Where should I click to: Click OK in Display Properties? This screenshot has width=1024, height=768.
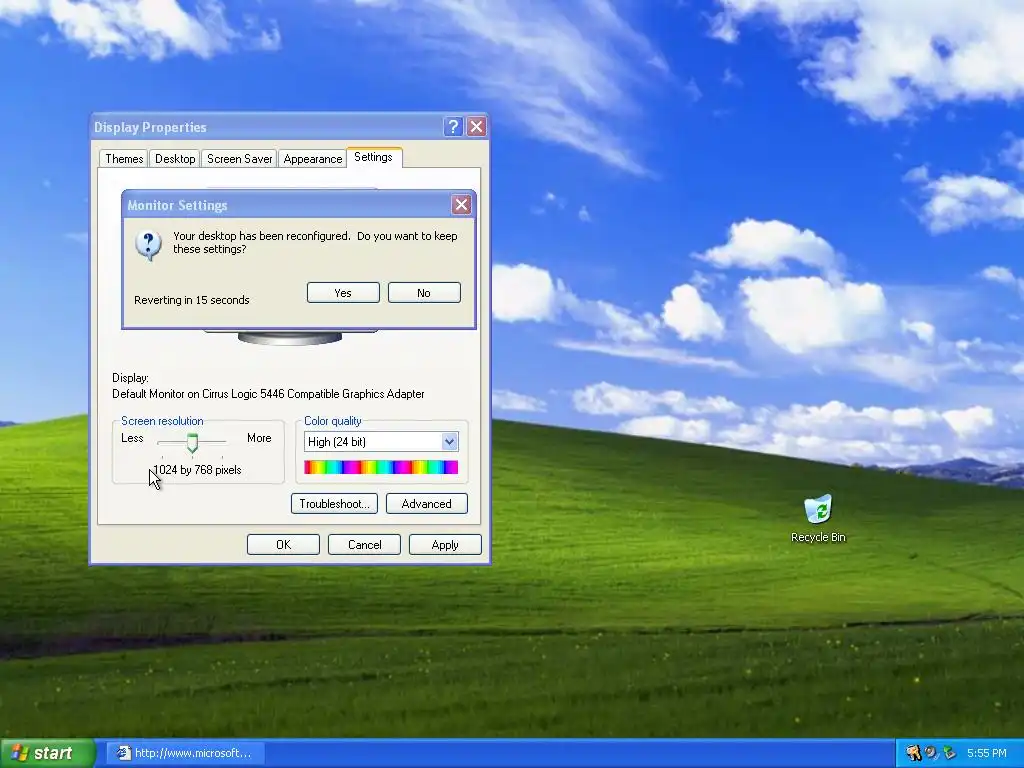[283, 545]
